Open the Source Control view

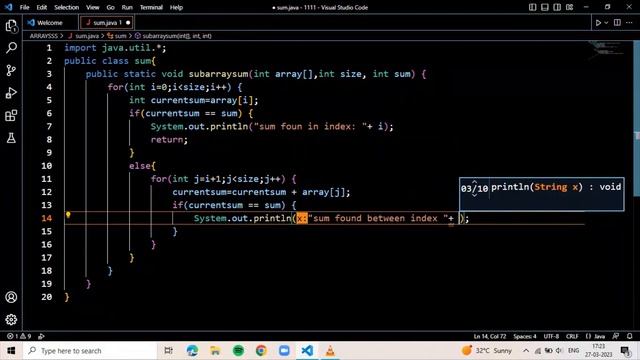[x=11, y=70]
